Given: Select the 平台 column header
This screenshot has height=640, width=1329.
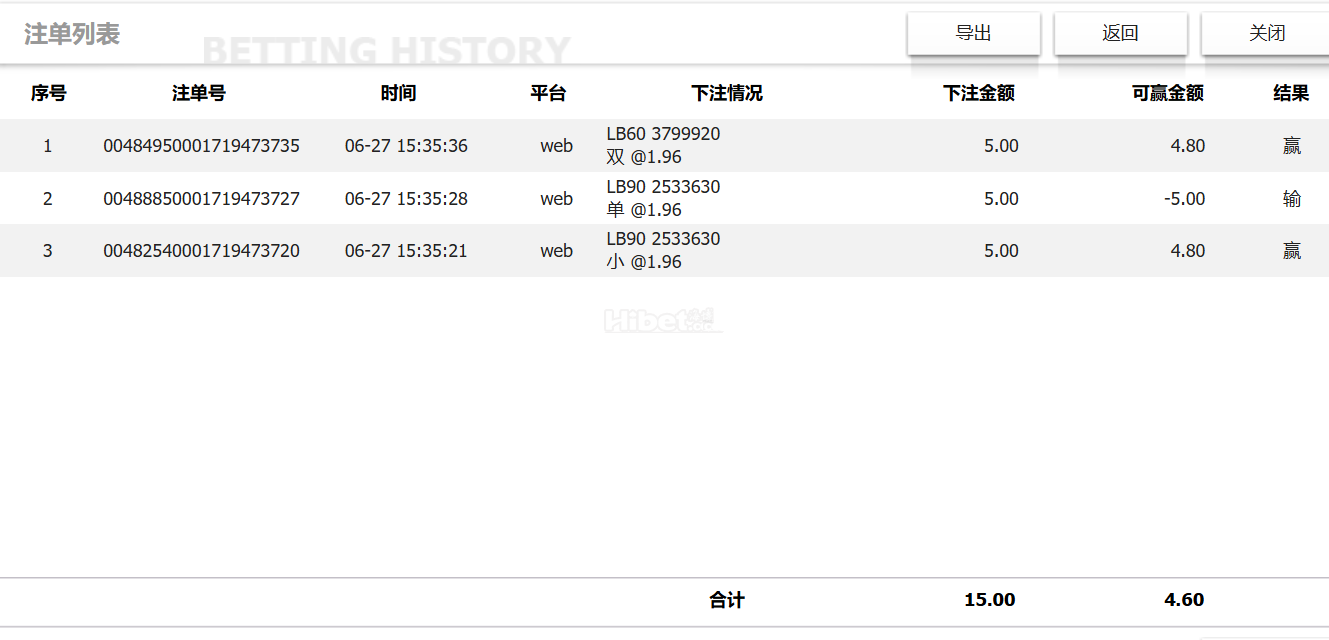Looking at the screenshot, I should 548,93.
